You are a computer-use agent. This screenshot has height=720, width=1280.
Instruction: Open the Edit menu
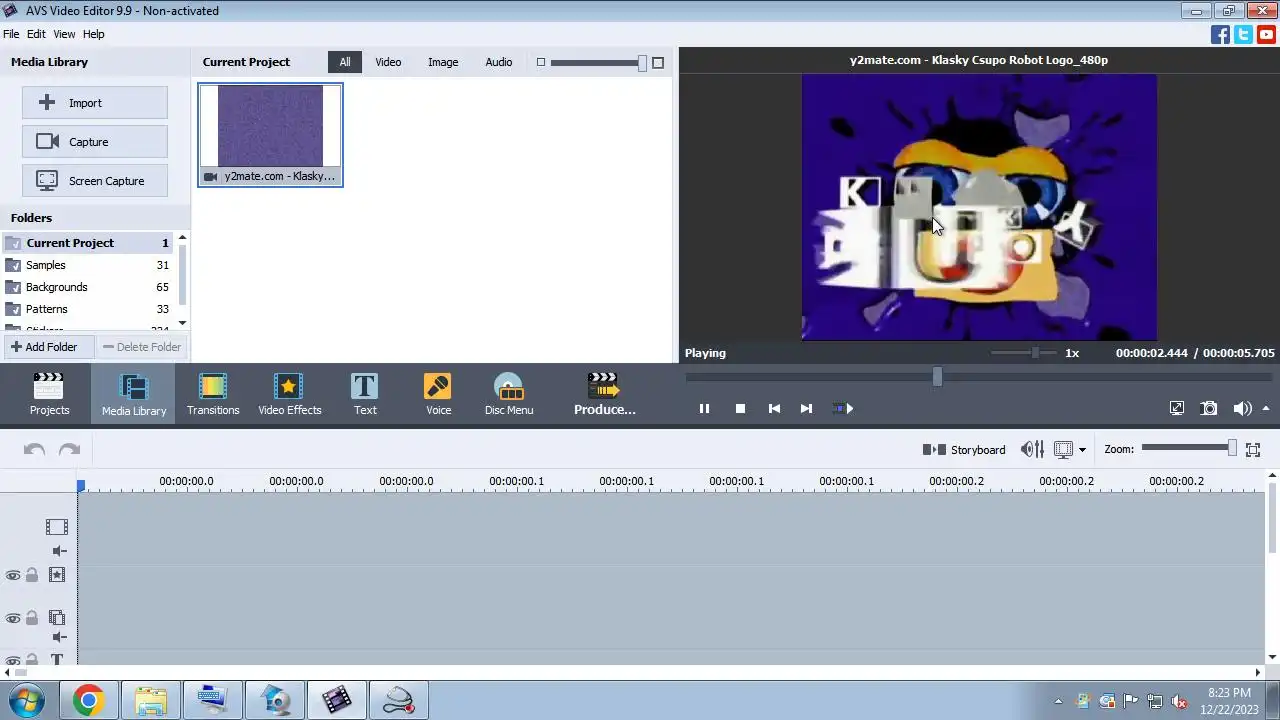pos(36,34)
